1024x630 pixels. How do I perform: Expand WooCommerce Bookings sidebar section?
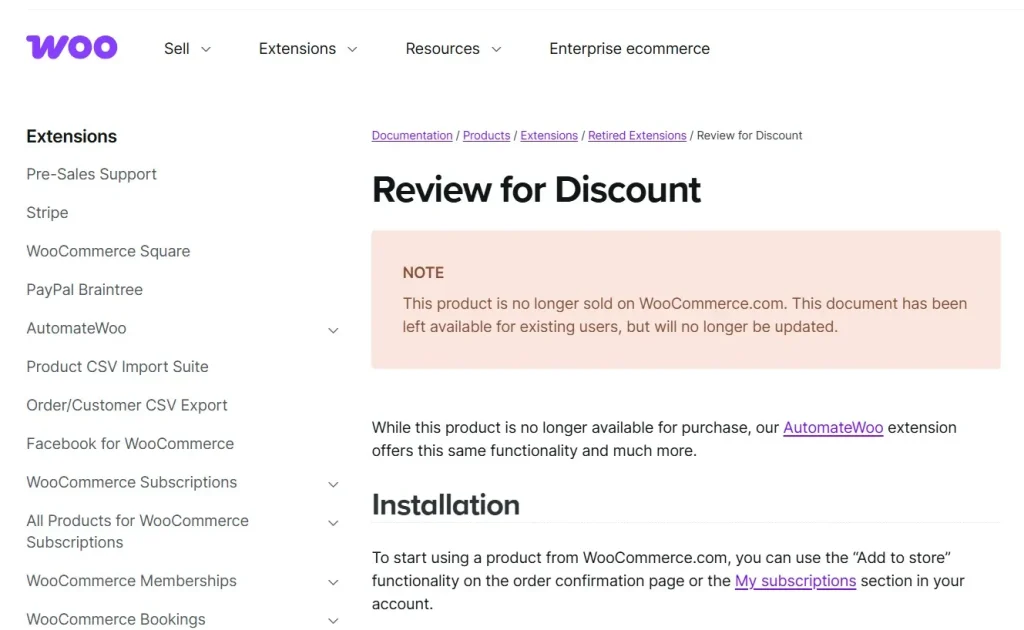(x=333, y=621)
